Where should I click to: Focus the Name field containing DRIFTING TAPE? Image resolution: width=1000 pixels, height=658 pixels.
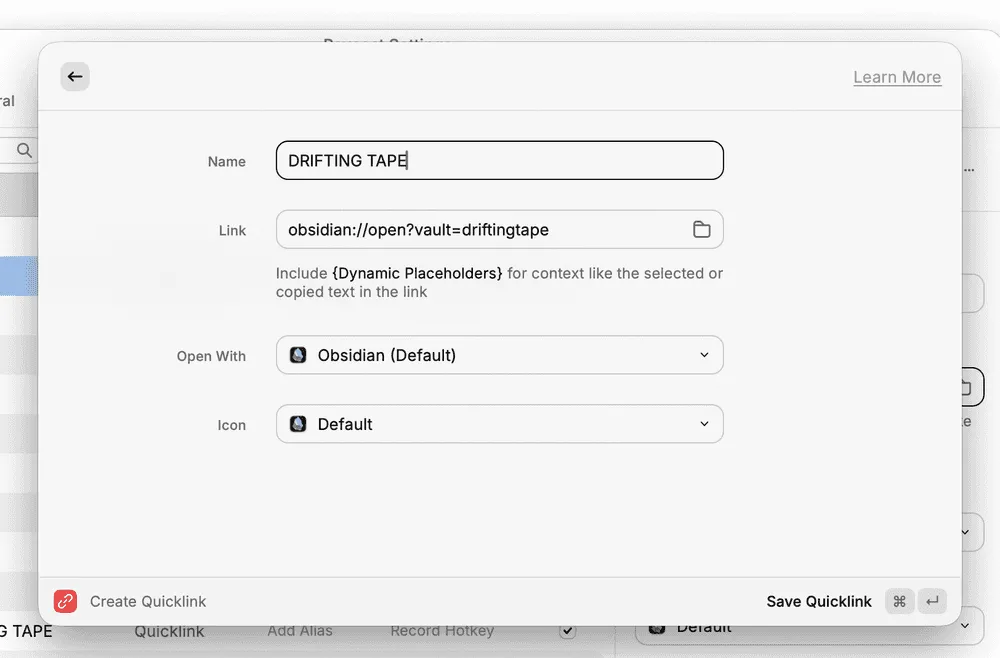tap(499, 160)
